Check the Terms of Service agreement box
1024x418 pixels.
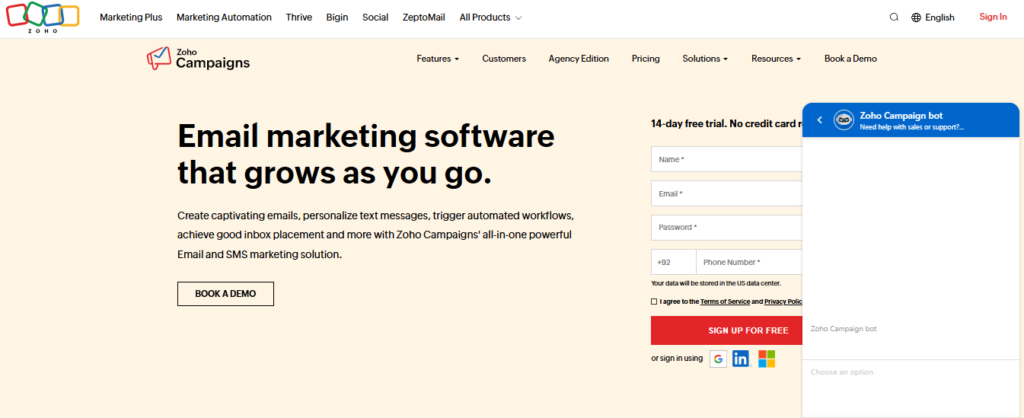[x=654, y=302]
